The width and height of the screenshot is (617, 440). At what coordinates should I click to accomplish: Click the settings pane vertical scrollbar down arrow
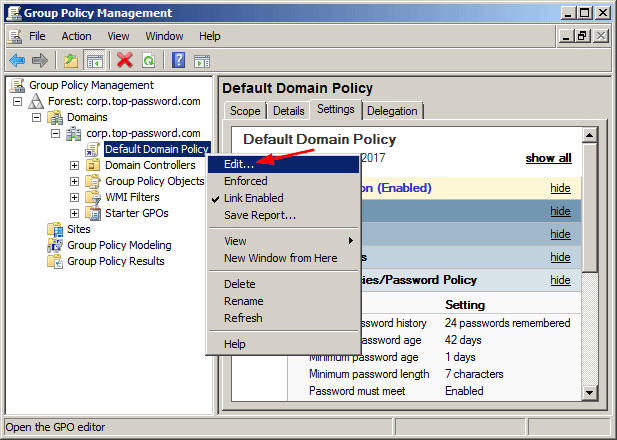pos(590,392)
